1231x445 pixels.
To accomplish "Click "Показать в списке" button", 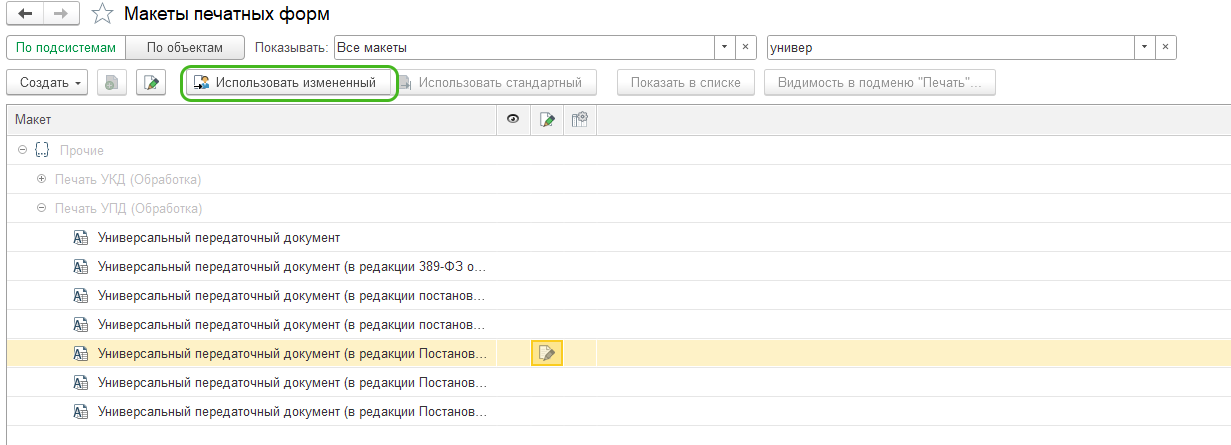I will [685, 82].
